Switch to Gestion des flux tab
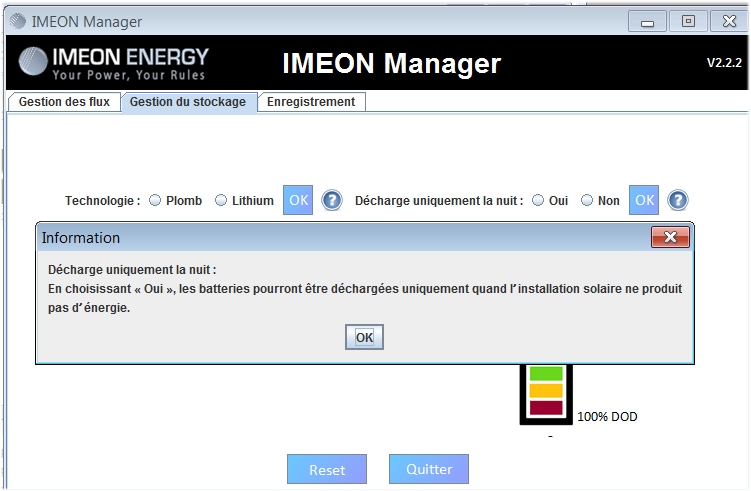The image size is (751, 491). (64, 102)
